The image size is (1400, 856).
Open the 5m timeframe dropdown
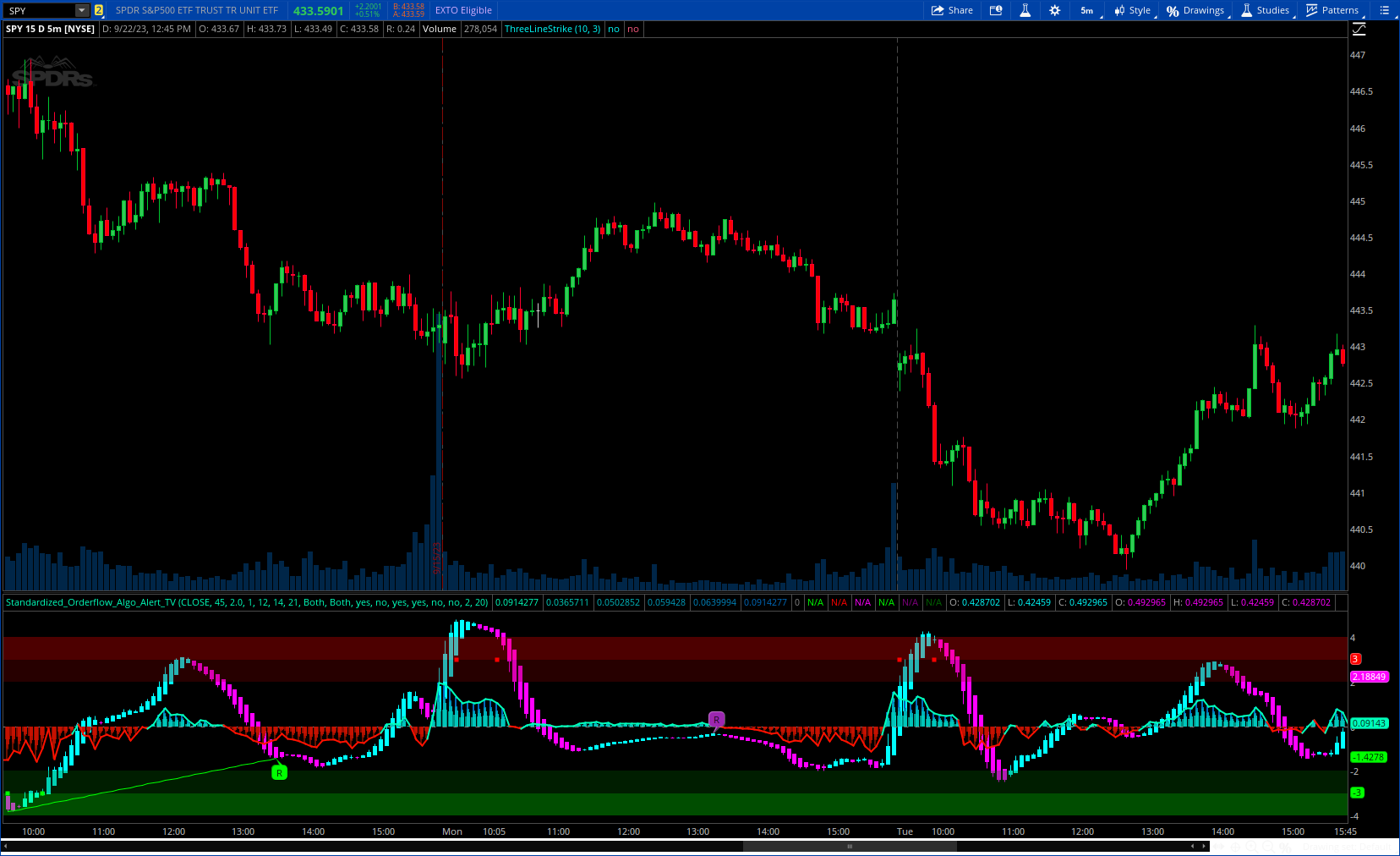point(1087,10)
